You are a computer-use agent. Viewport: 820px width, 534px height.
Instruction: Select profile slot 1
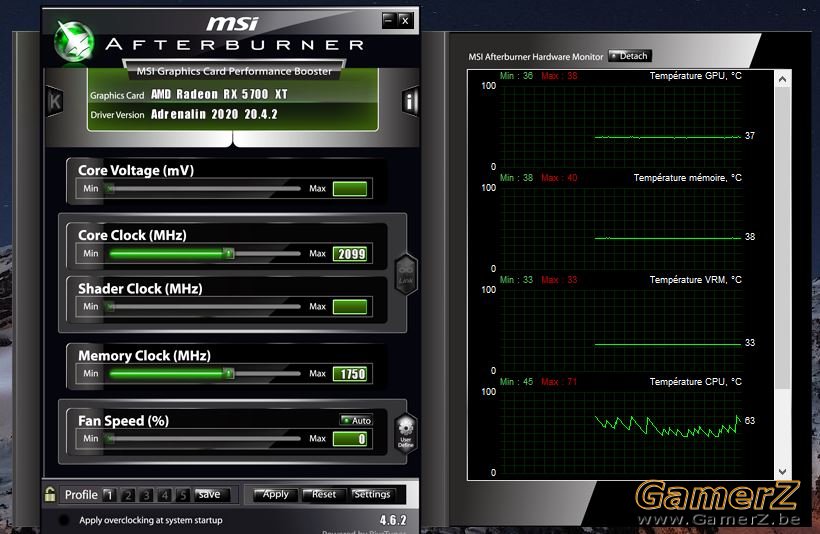click(x=109, y=495)
